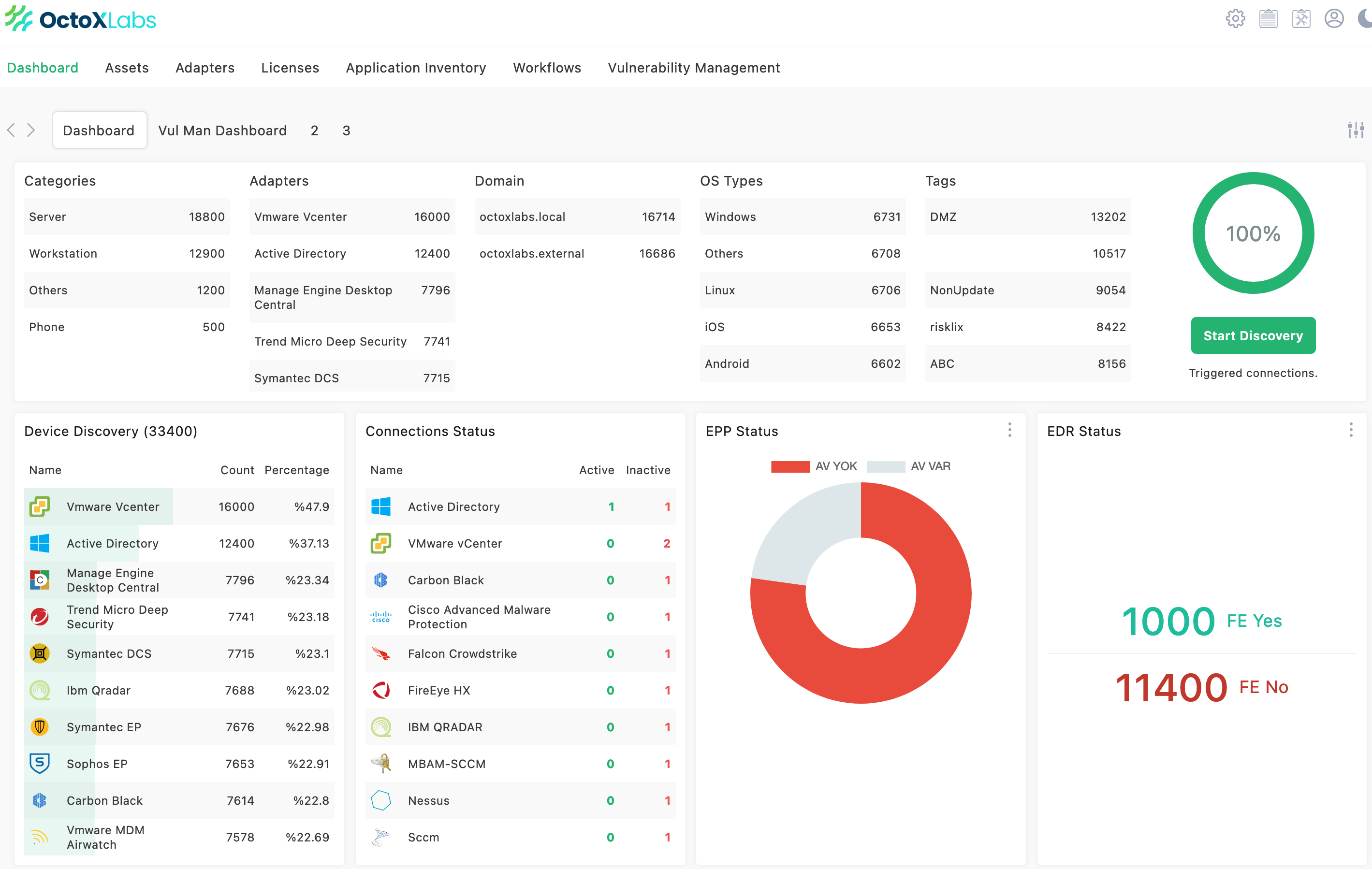Open the Licenses menu

tap(290, 67)
